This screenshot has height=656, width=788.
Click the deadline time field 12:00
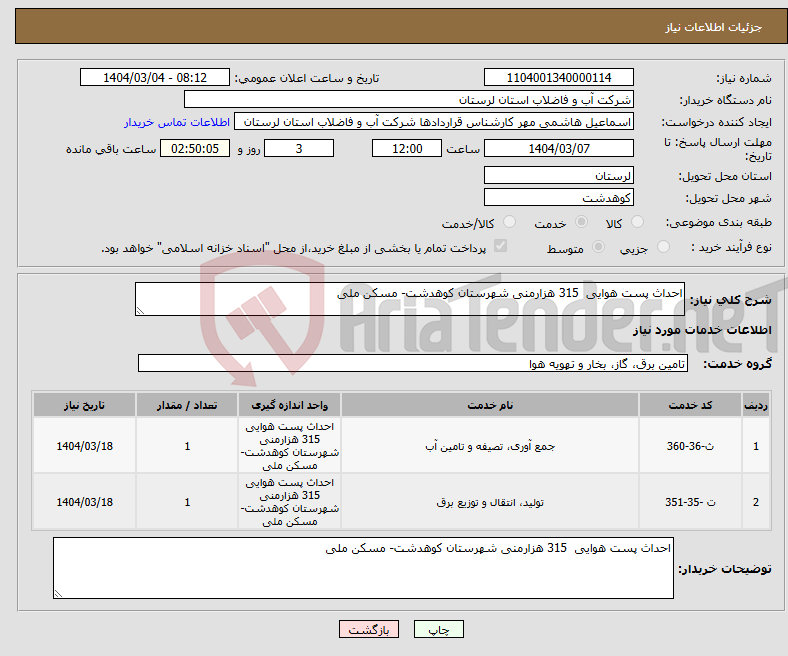tap(407, 148)
